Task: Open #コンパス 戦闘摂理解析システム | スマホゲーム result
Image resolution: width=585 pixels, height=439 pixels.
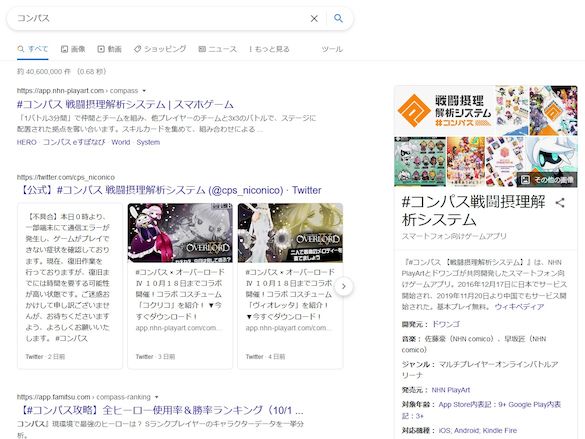Action: click(125, 104)
